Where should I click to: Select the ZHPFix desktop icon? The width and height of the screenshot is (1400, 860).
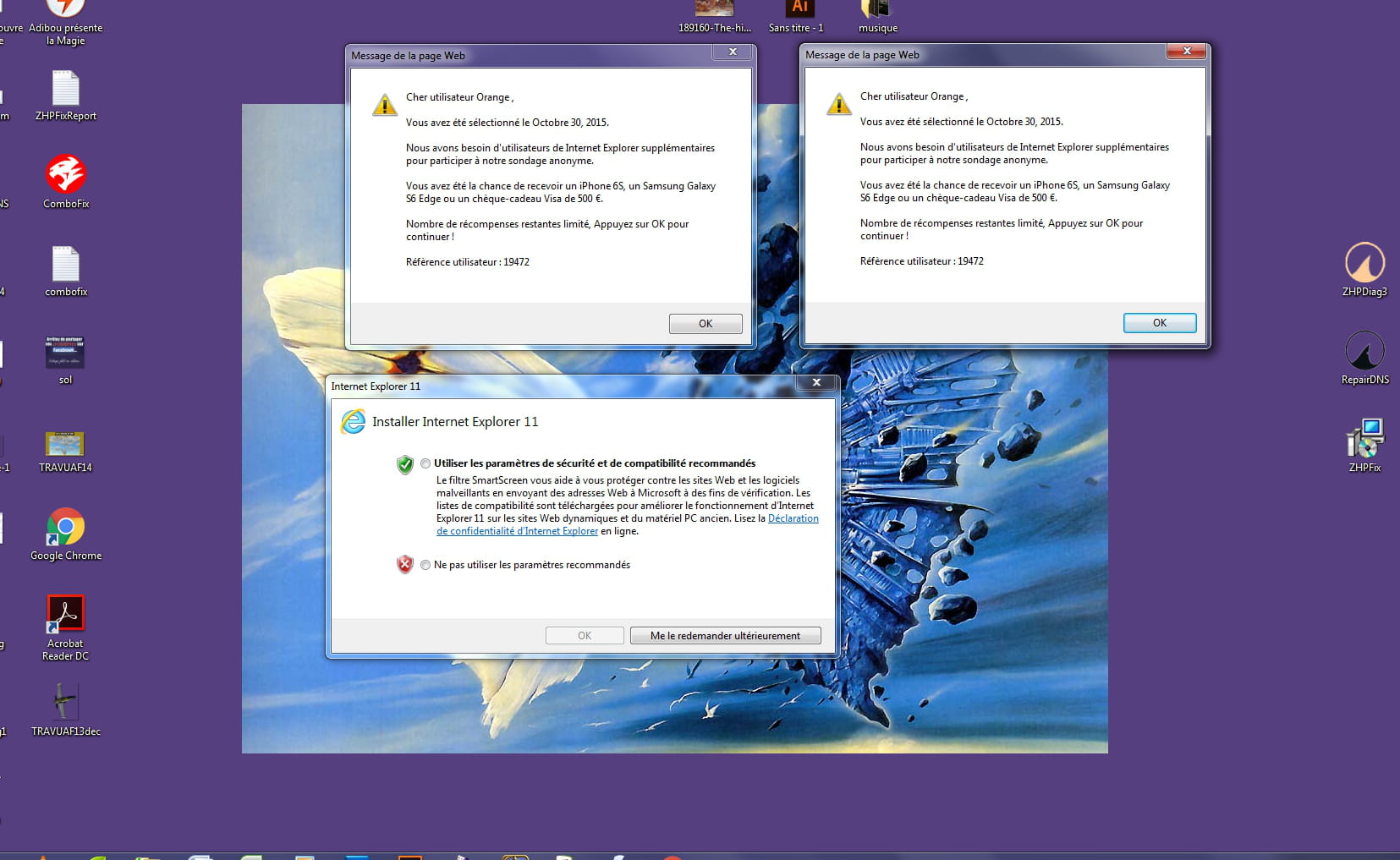1364,438
